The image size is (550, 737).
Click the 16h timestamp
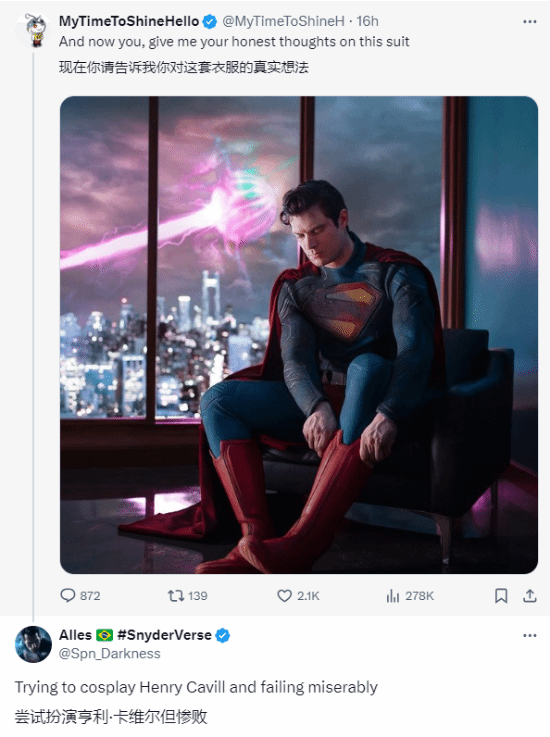(367, 21)
